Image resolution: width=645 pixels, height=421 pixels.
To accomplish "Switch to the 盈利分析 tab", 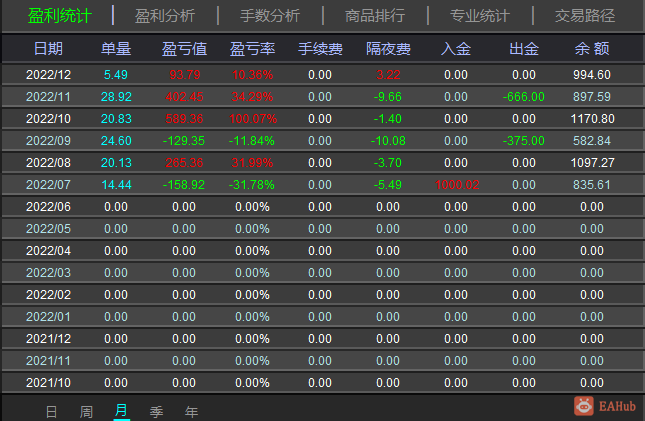I will pyautogui.click(x=165, y=16).
